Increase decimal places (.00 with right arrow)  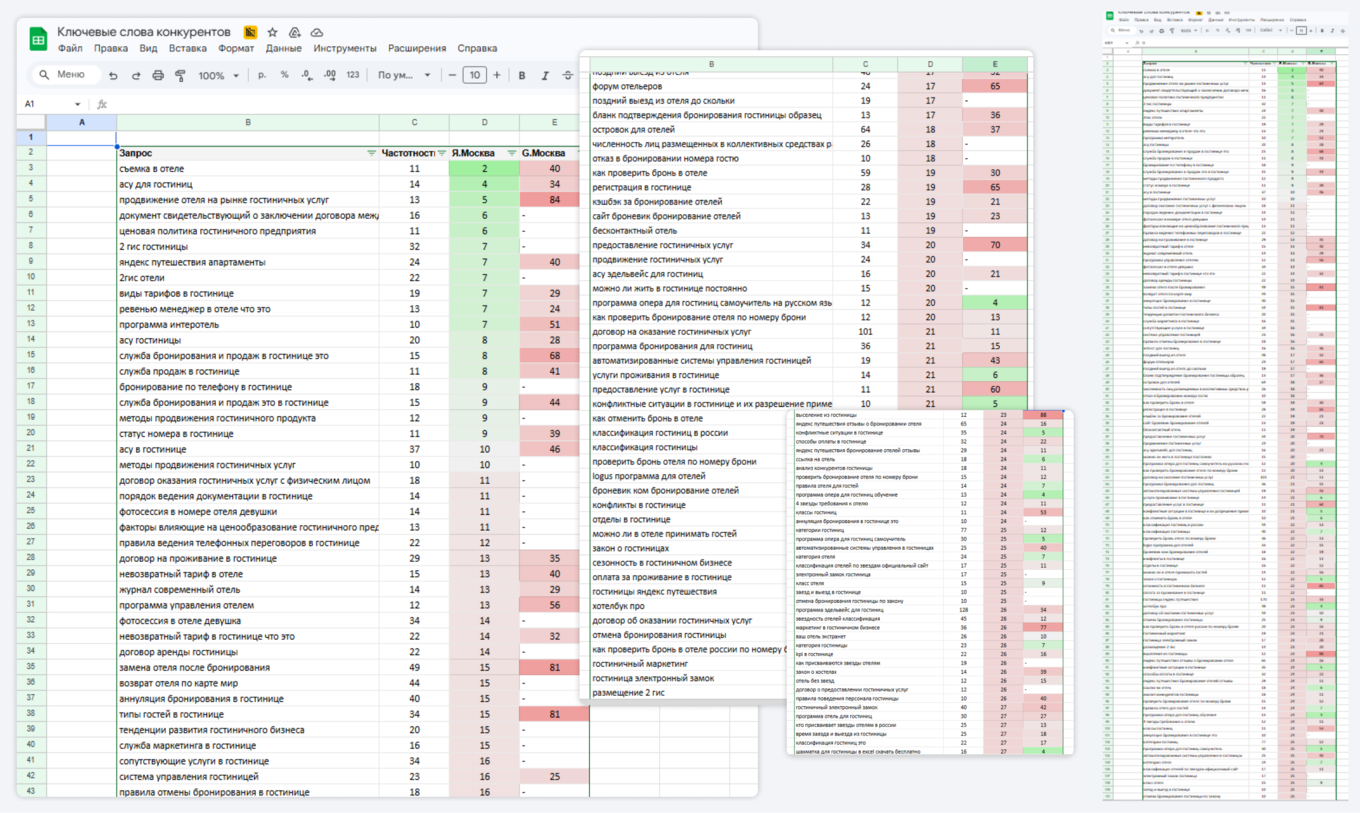[329, 75]
